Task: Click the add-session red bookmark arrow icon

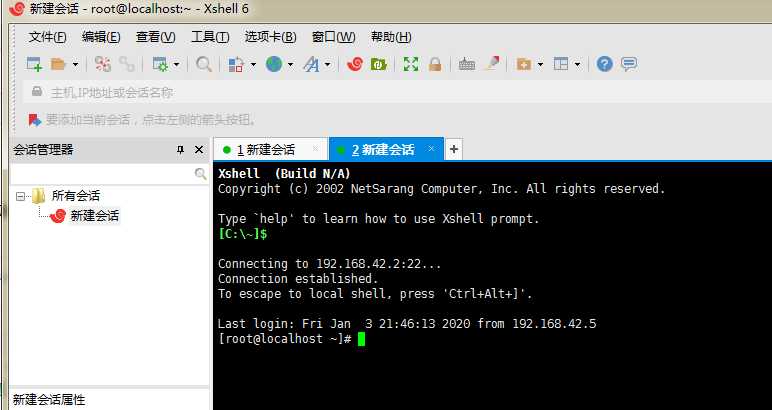Action: (x=34, y=120)
